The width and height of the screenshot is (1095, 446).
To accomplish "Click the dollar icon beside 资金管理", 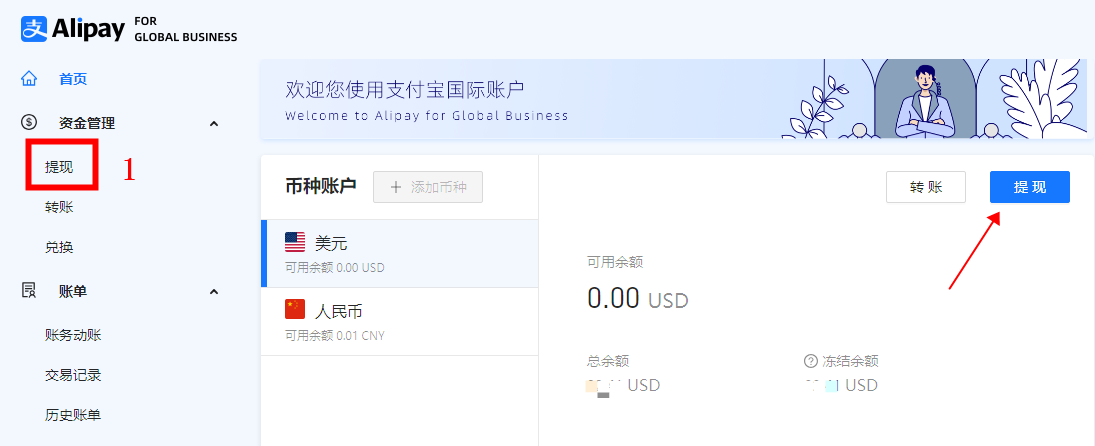I will click(29, 123).
